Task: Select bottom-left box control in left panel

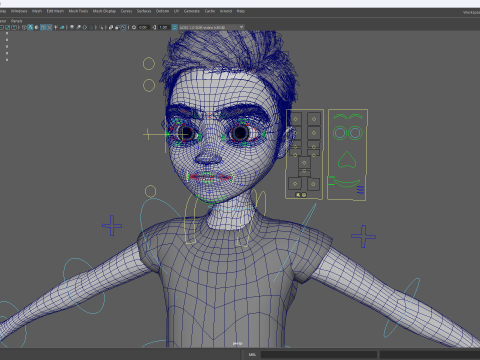Action: coord(295,183)
